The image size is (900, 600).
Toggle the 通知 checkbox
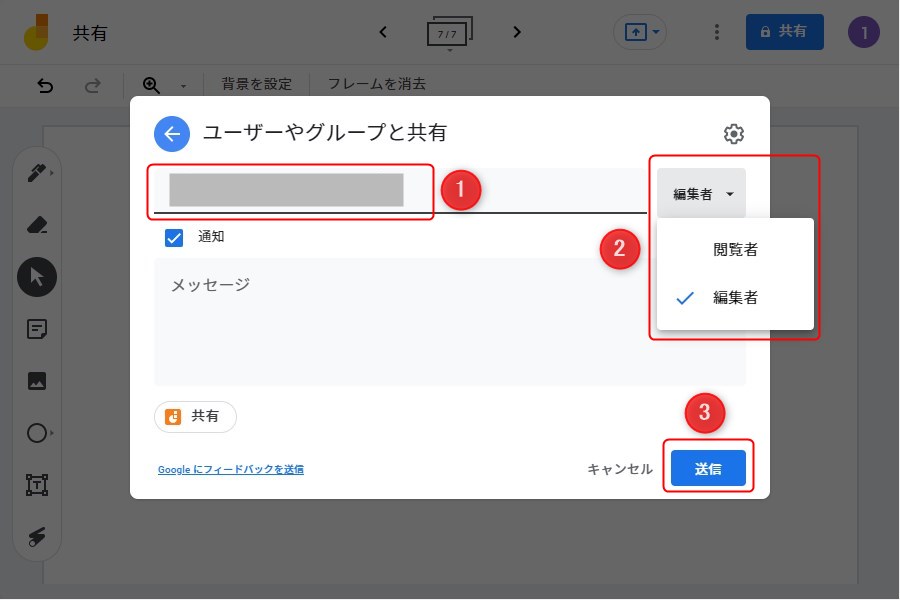[174, 237]
